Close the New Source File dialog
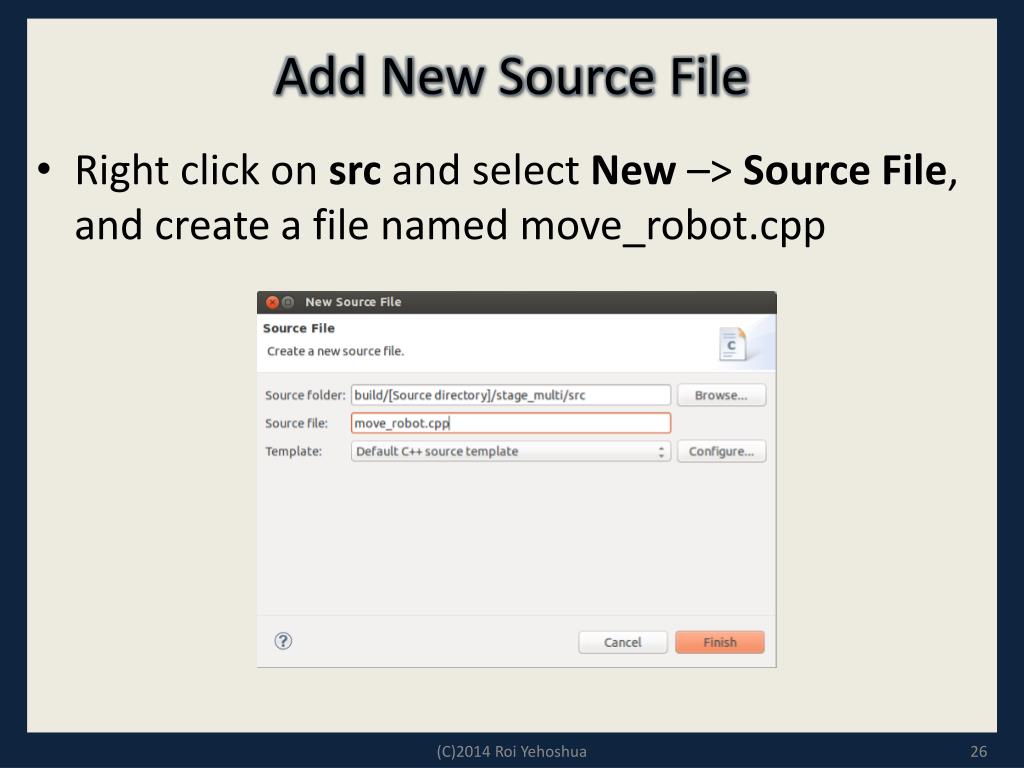The width and height of the screenshot is (1024, 768). [272, 302]
